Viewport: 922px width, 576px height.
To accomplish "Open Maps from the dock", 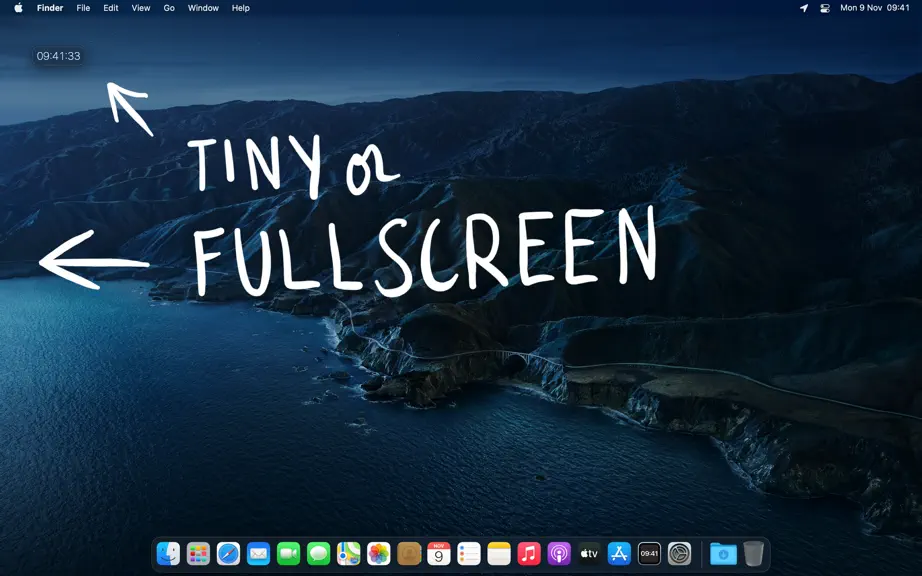I will click(x=349, y=554).
